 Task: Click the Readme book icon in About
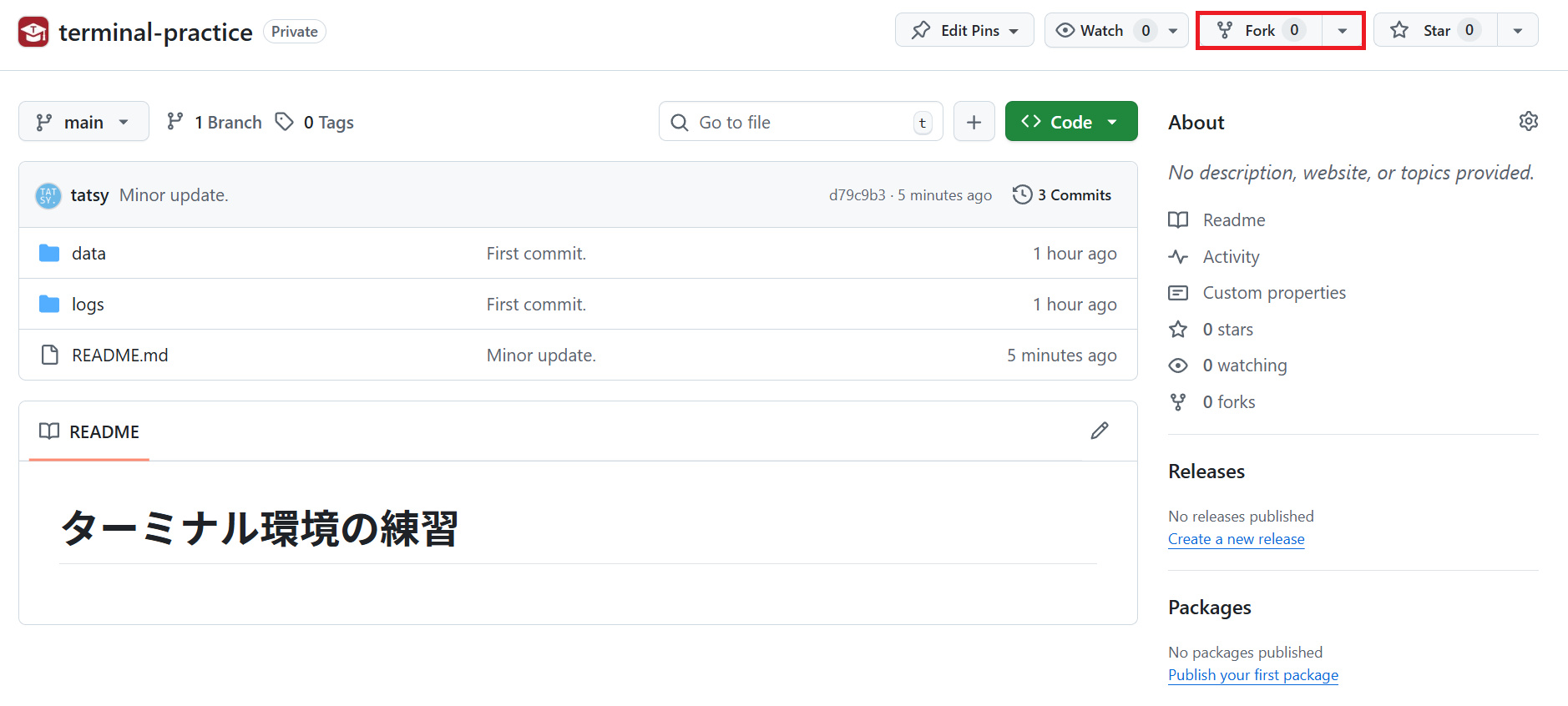point(1178,220)
